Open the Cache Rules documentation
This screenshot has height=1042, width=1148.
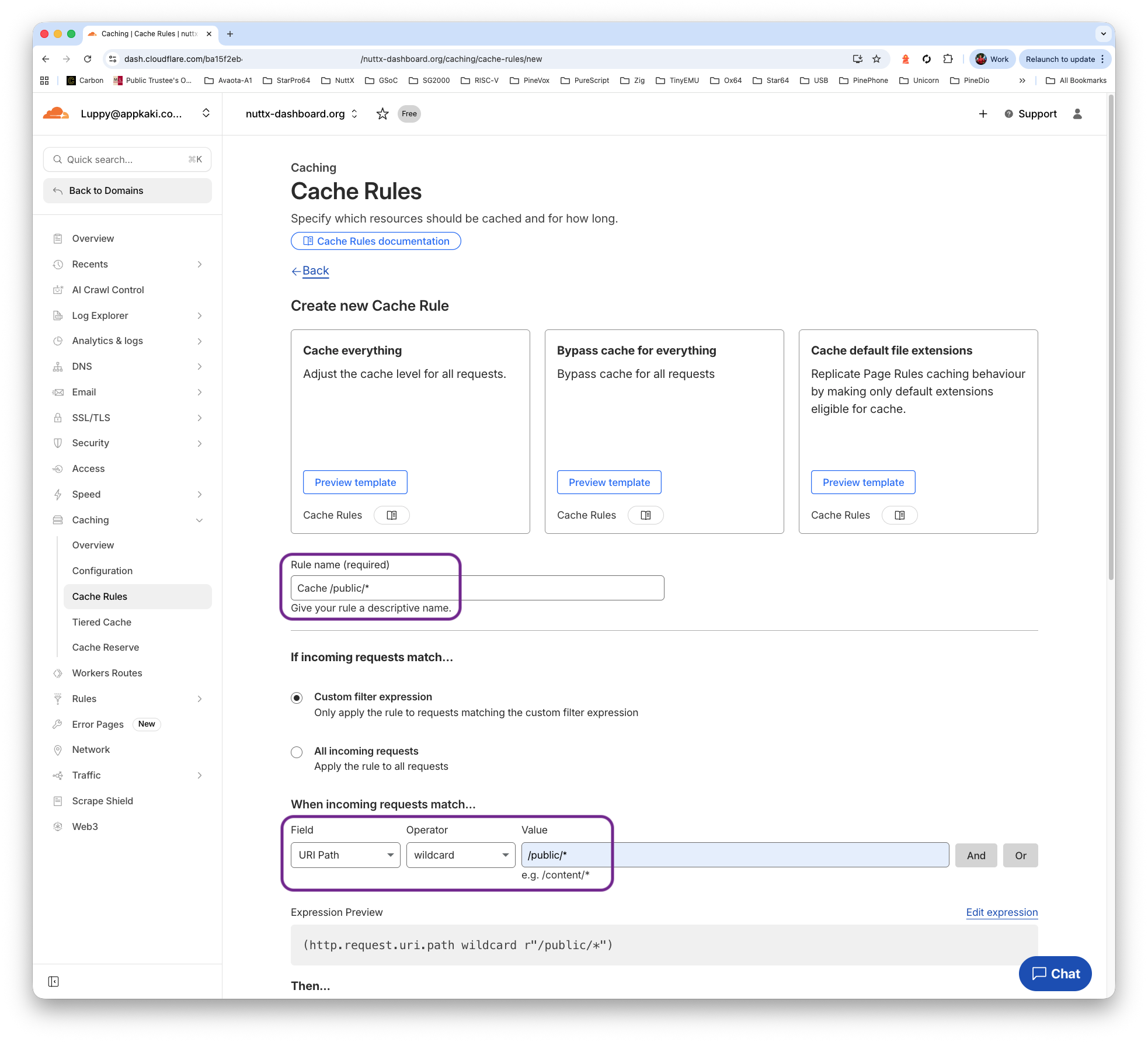pyautogui.click(x=375, y=241)
